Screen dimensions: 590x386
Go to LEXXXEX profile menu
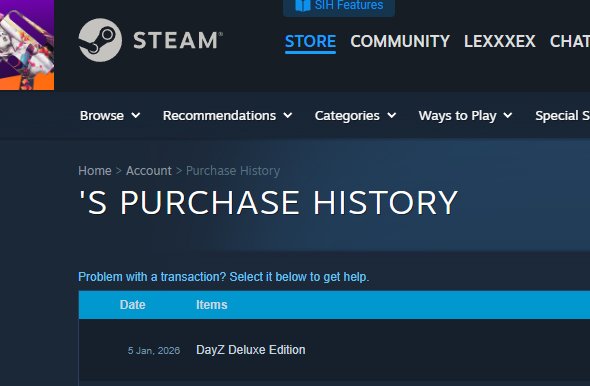[500, 41]
